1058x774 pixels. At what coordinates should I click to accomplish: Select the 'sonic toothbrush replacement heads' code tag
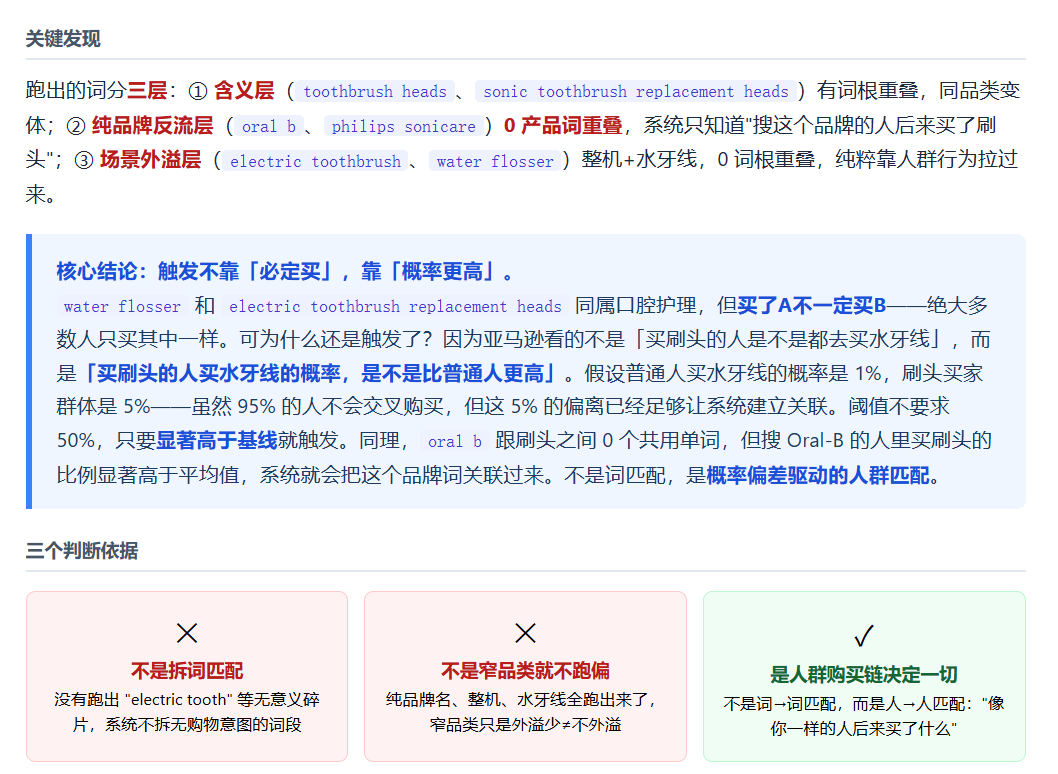636,91
